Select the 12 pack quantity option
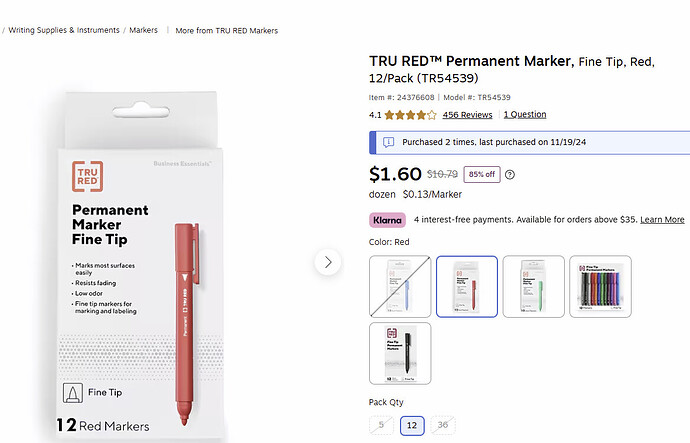The height and width of the screenshot is (443, 690). [x=412, y=425]
